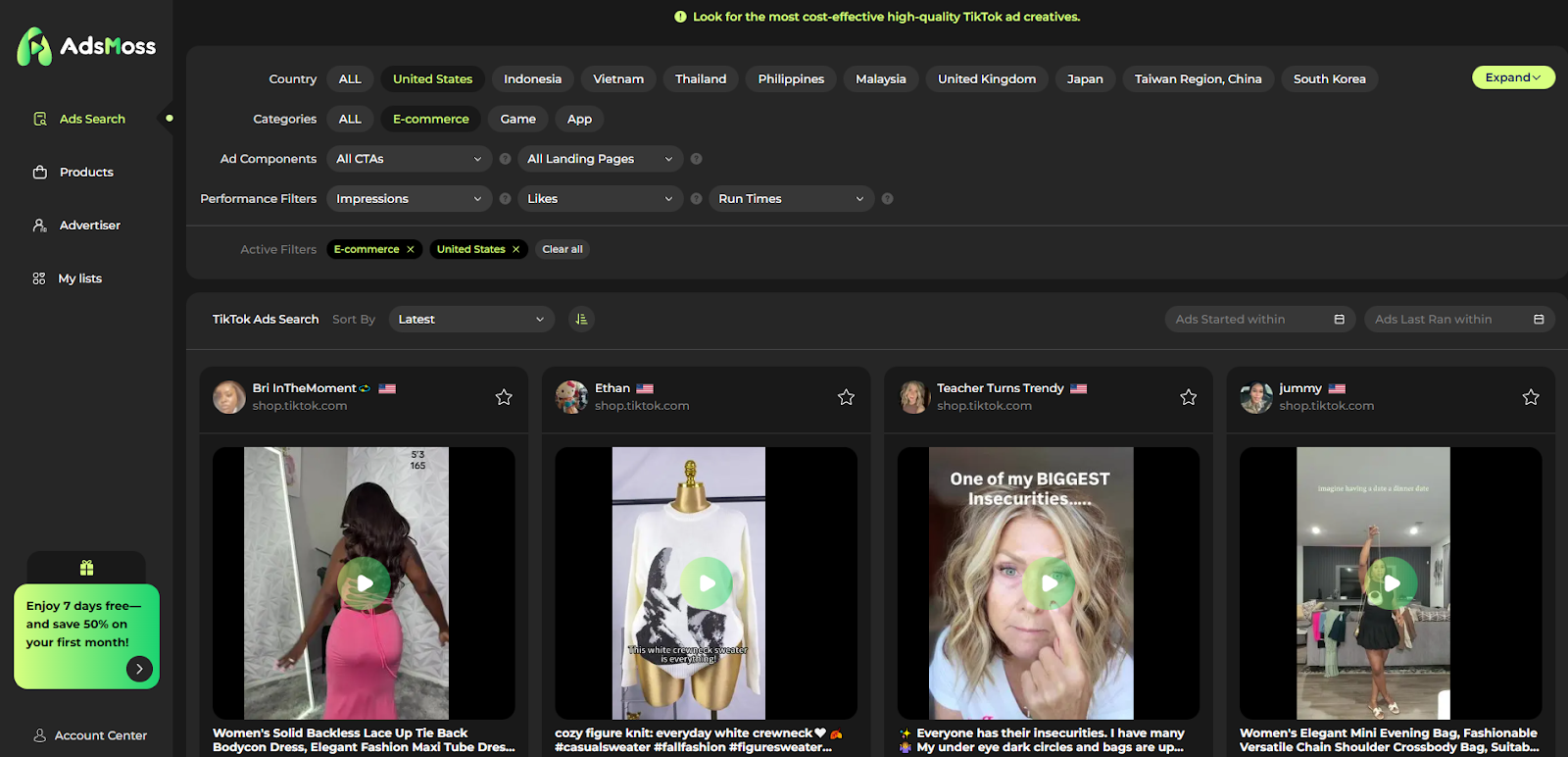
Task: Select the Indonesia country filter
Action: [x=532, y=79]
